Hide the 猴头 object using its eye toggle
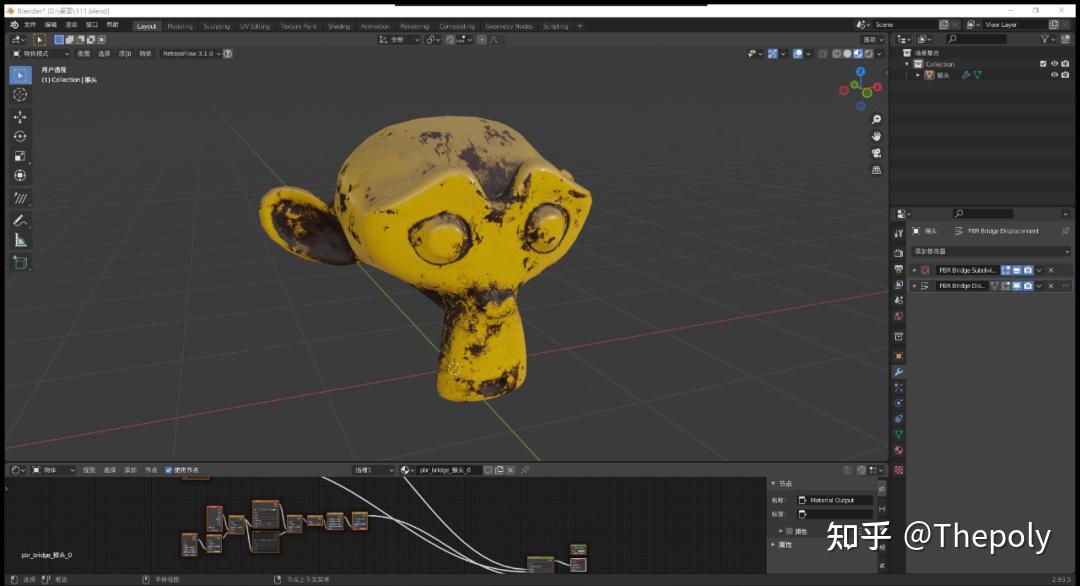Viewport: 1080px width, 586px height. pos(1055,75)
